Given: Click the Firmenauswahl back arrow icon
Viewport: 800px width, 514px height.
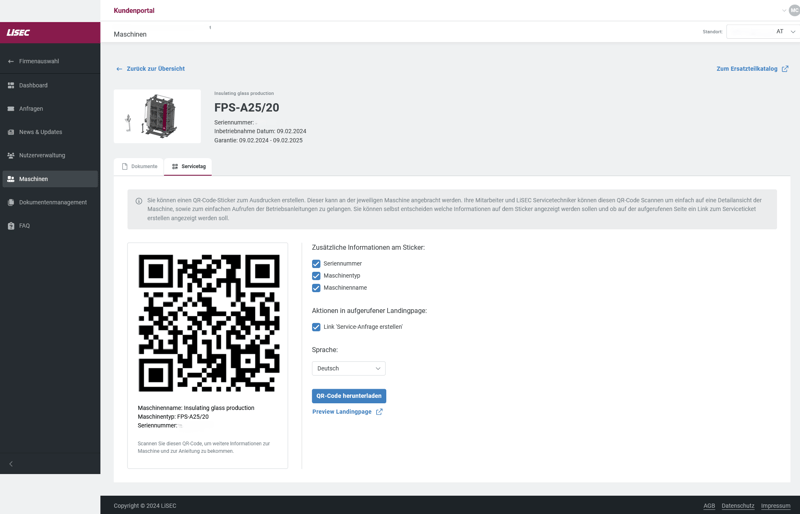Looking at the screenshot, I should pos(11,61).
